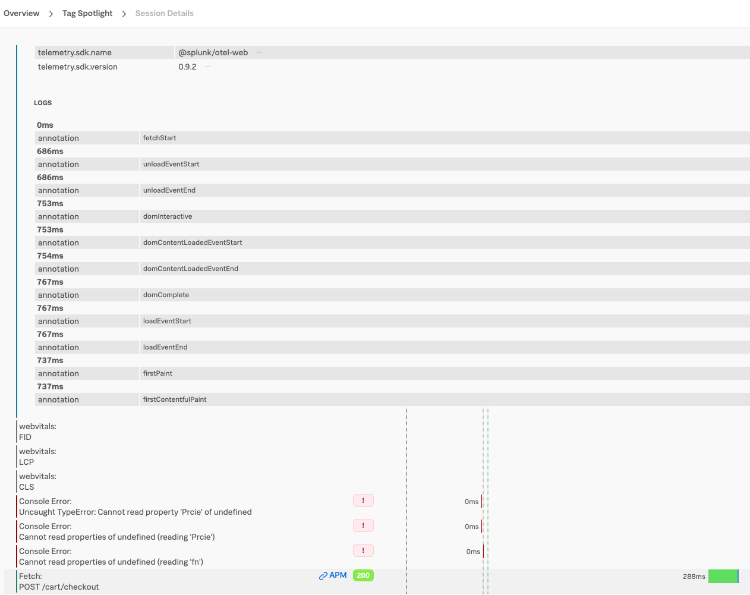Click the domInteractive annotation log entry

[167, 216]
